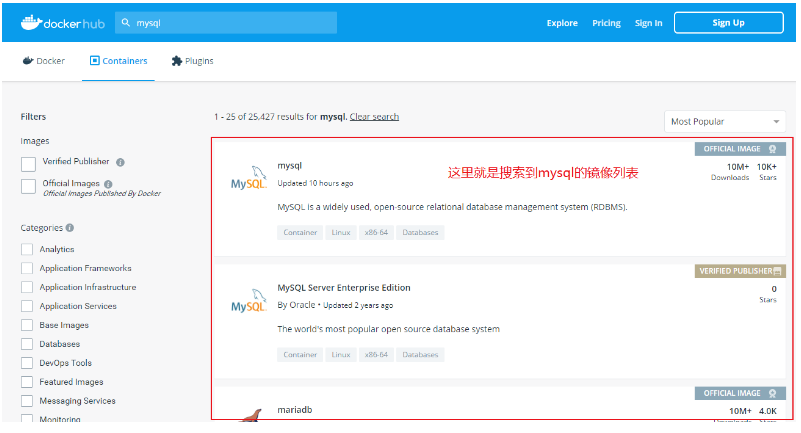The image size is (801, 433).
Task: Click OFFICIAL IMAGE badge on mysql result
Action: click(740, 149)
